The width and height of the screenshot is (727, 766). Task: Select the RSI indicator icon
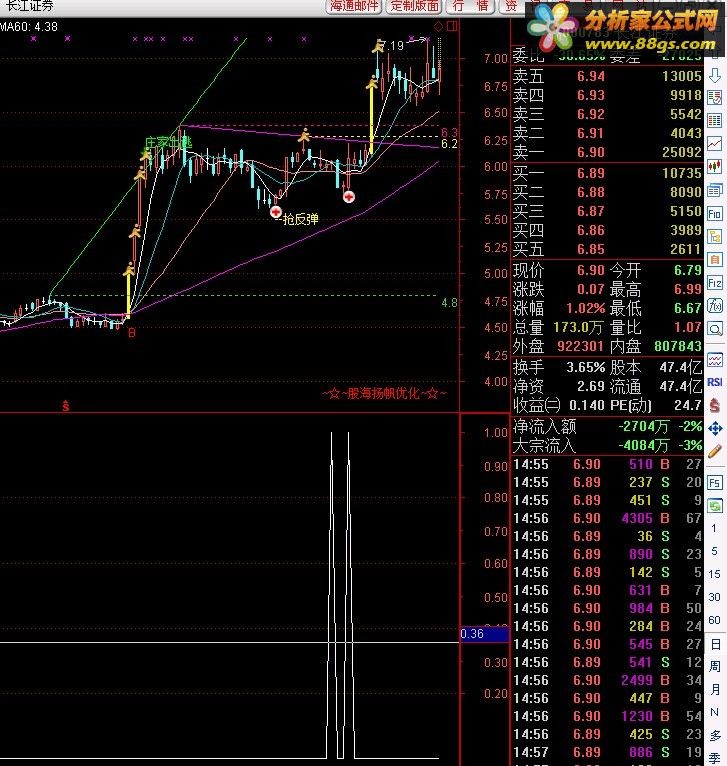(715, 382)
